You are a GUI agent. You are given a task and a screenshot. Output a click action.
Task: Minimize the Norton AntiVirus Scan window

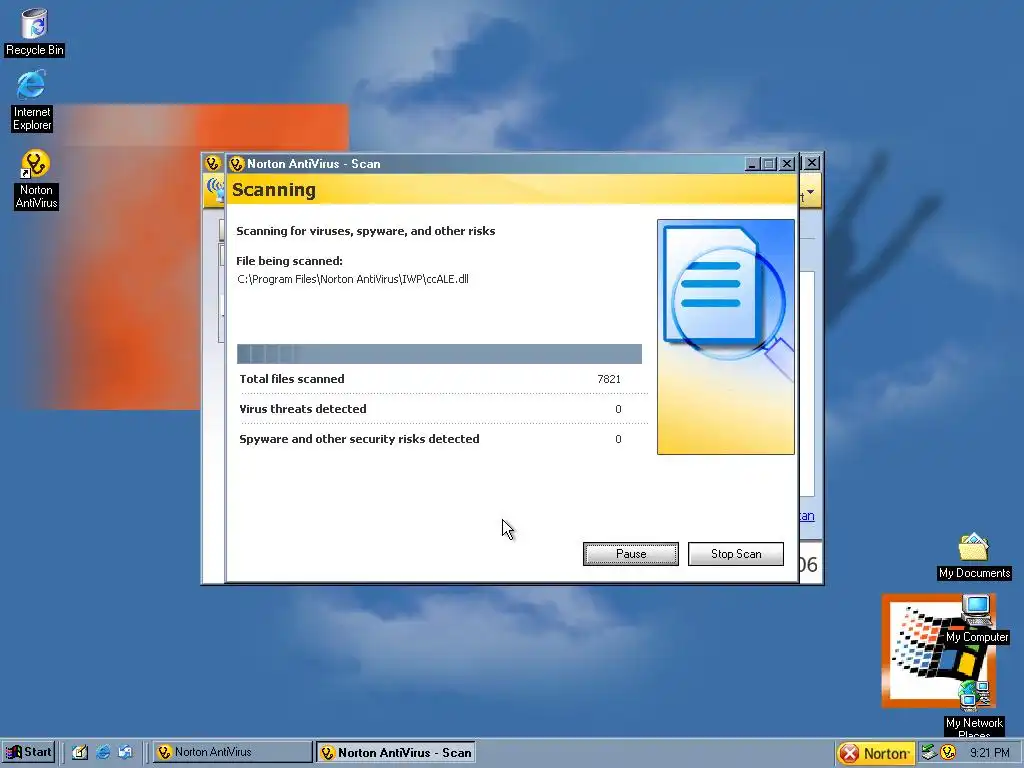click(752, 164)
